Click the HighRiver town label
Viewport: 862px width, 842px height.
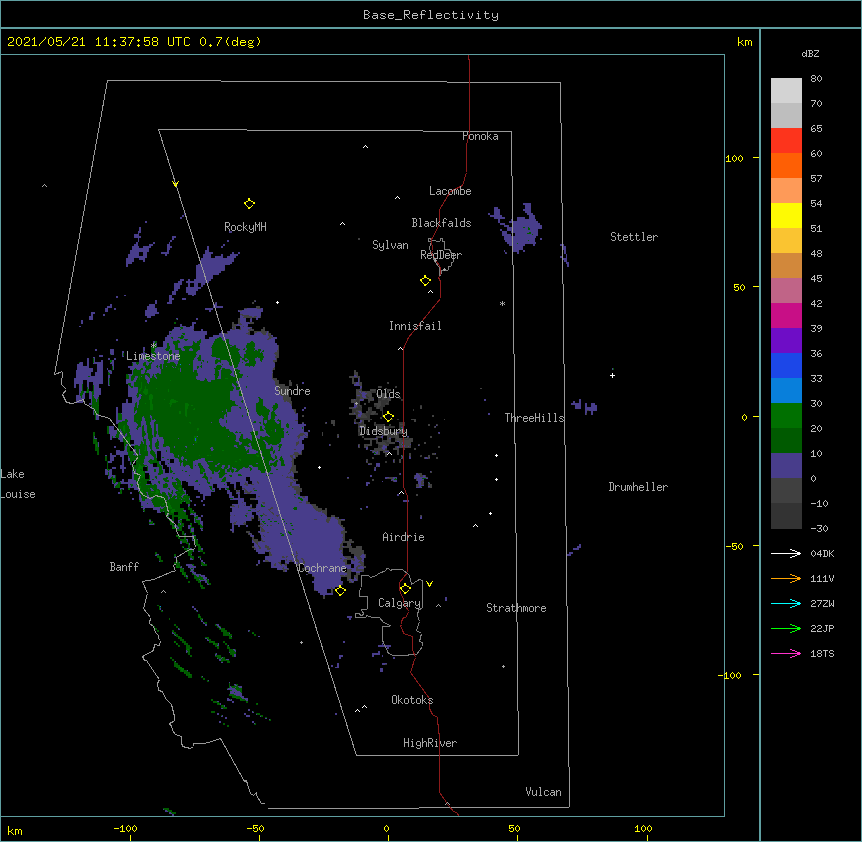pos(430,743)
